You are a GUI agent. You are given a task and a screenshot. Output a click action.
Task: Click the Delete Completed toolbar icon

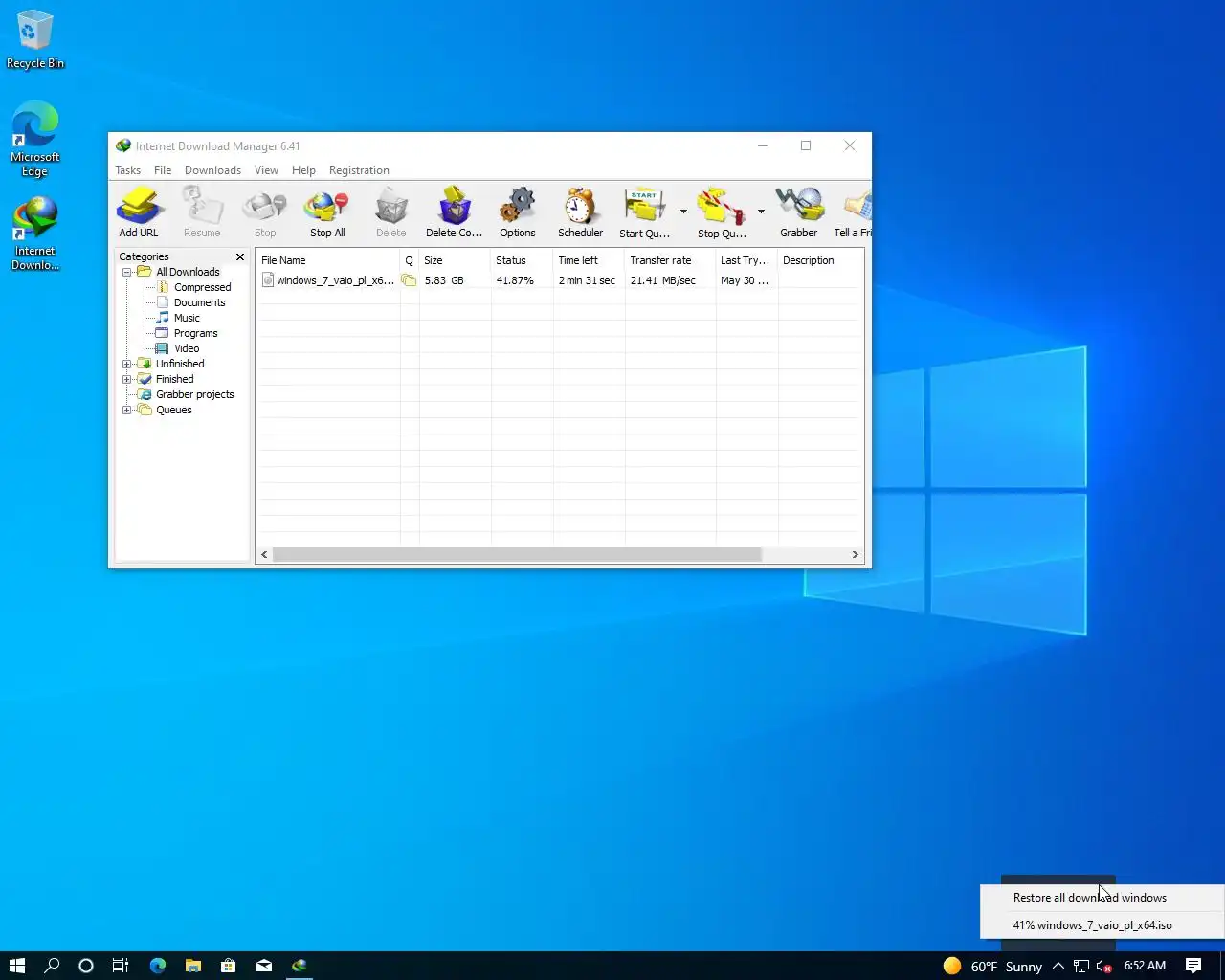454,212
